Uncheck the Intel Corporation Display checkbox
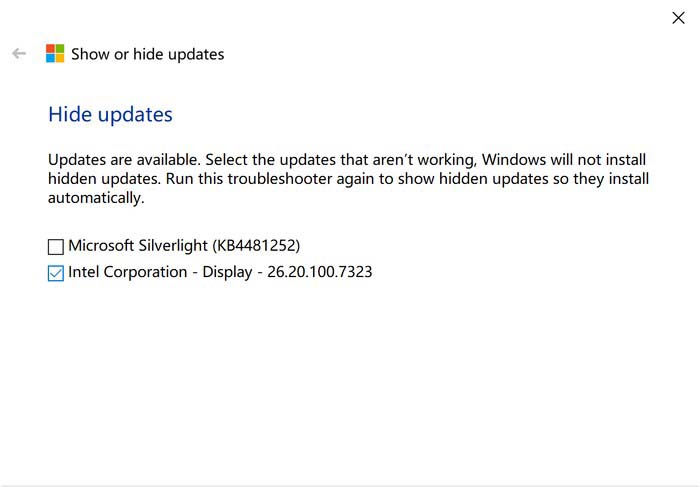Screen dimensions: 700x487 click(56, 273)
